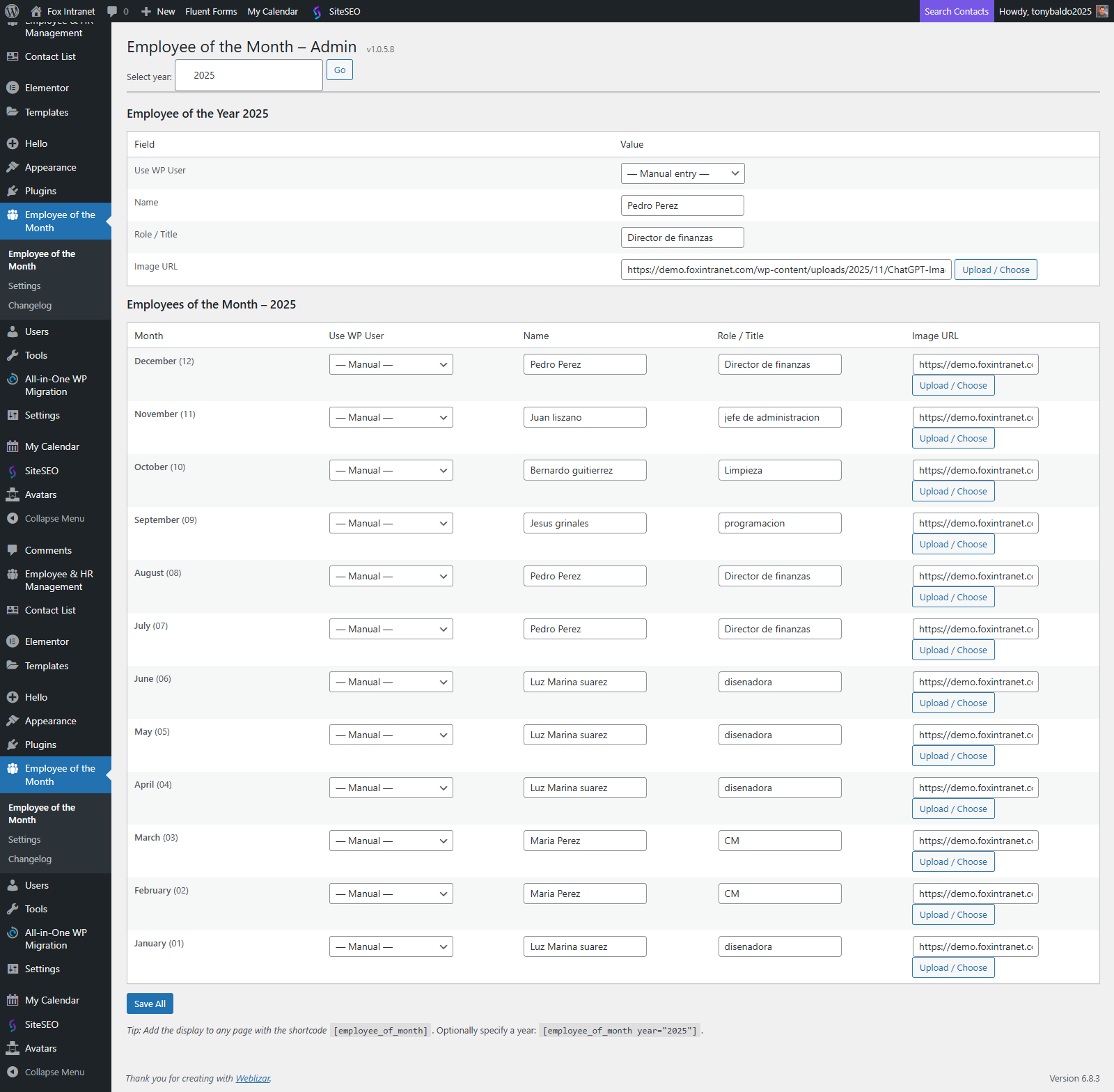Expand the July Use WP User dropdown
This screenshot has height=1092, width=1114.
coord(391,629)
